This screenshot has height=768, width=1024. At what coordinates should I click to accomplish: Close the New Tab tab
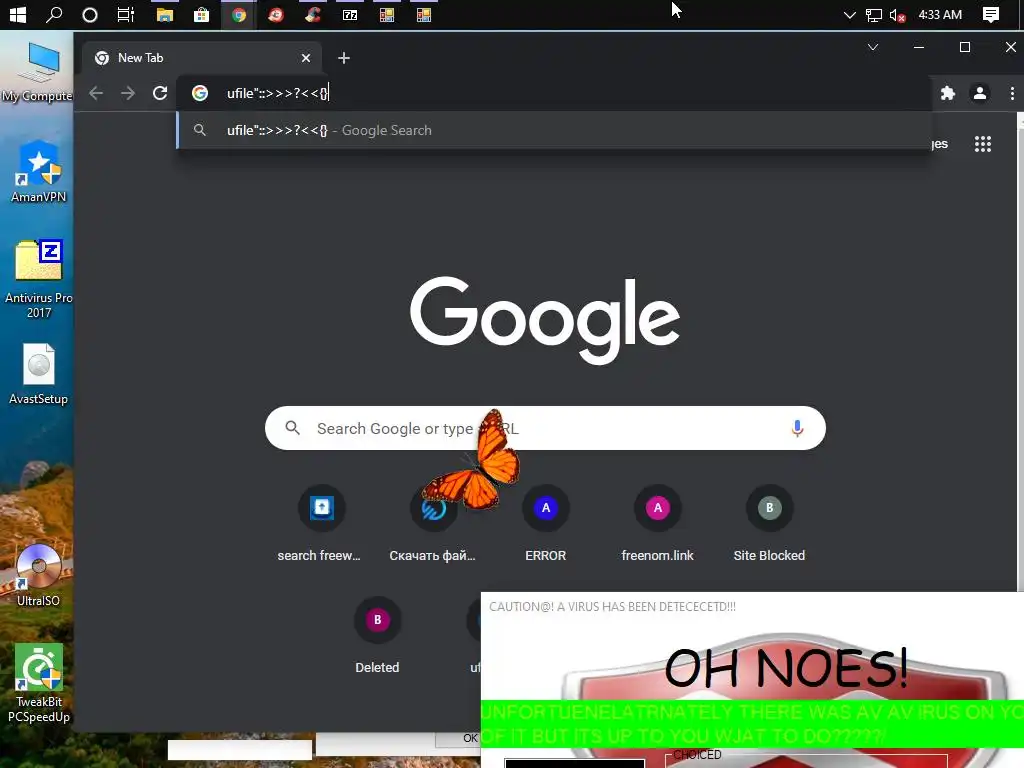click(306, 58)
